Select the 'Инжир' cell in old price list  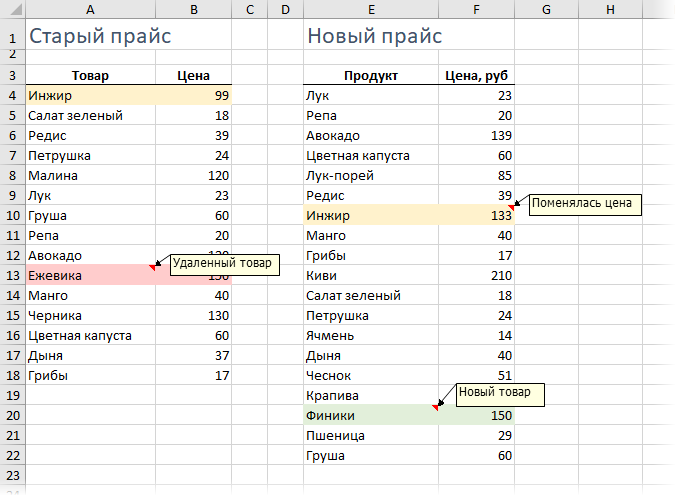pos(91,95)
